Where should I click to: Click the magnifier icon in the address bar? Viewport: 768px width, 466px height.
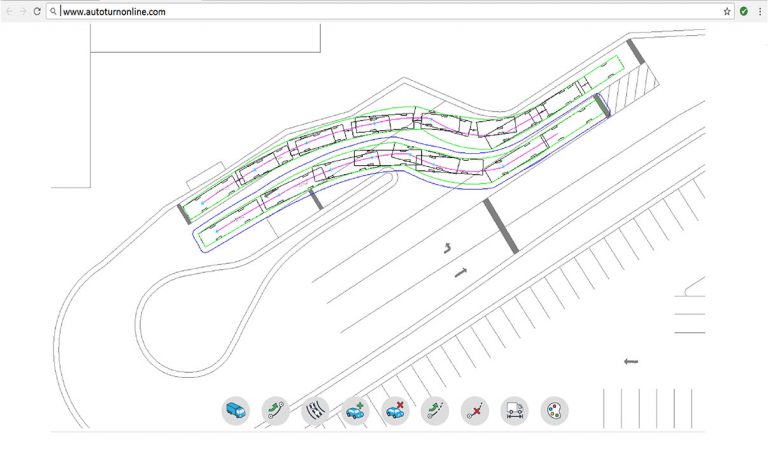click(53, 12)
